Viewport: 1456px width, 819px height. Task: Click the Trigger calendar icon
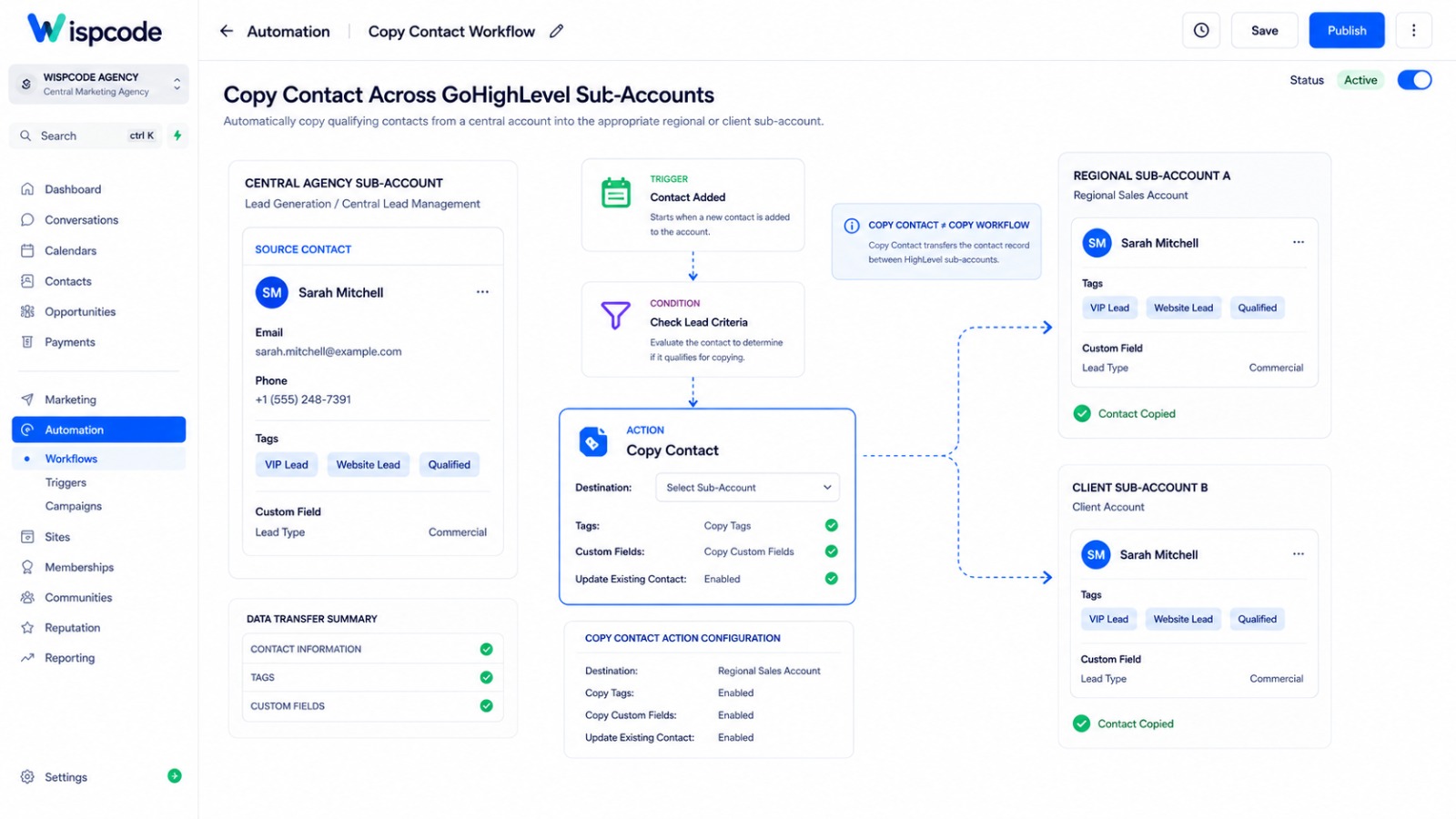point(616,193)
